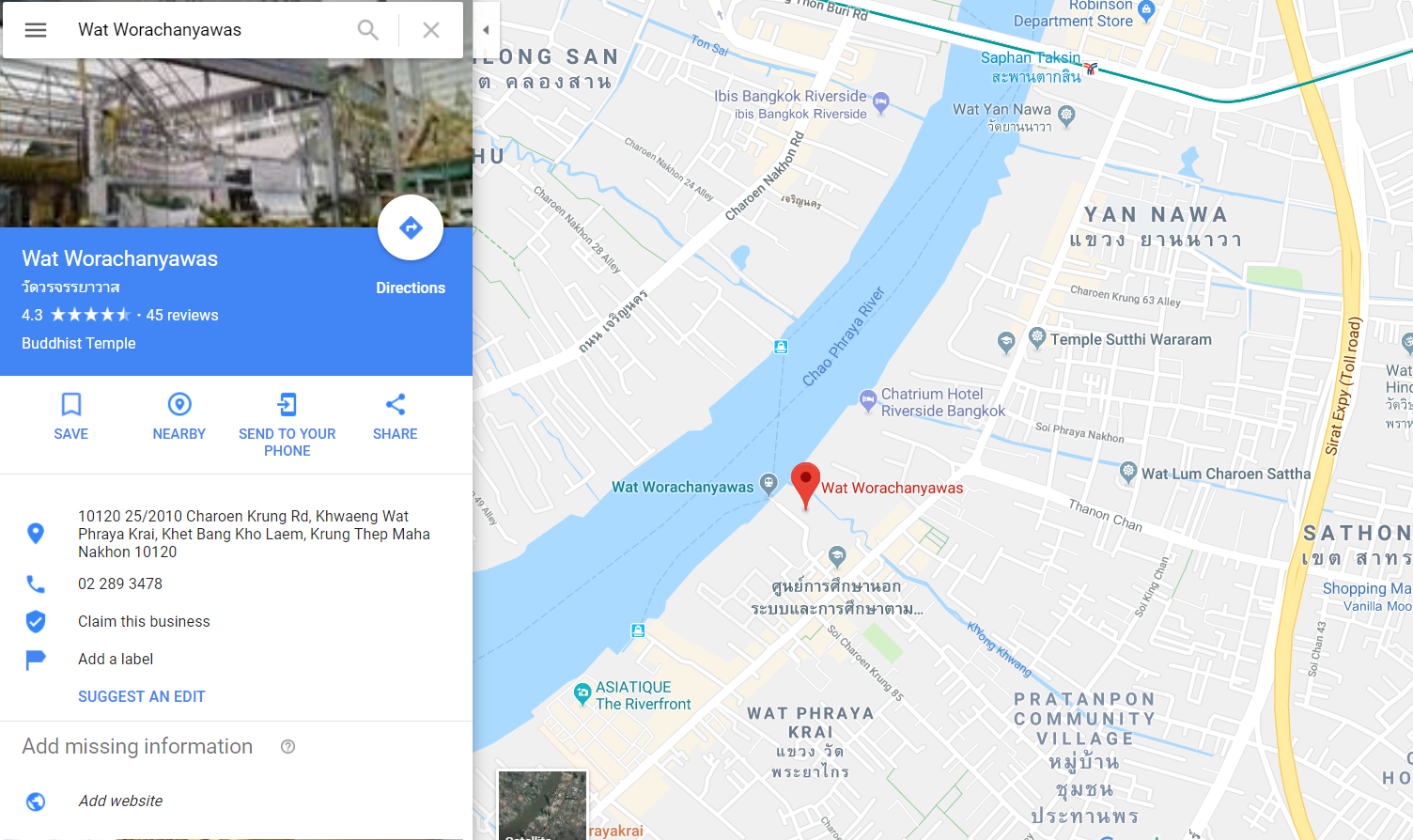Clear the search with the X icon
Image resolution: width=1413 pixels, height=840 pixels.
pyautogui.click(x=431, y=30)
